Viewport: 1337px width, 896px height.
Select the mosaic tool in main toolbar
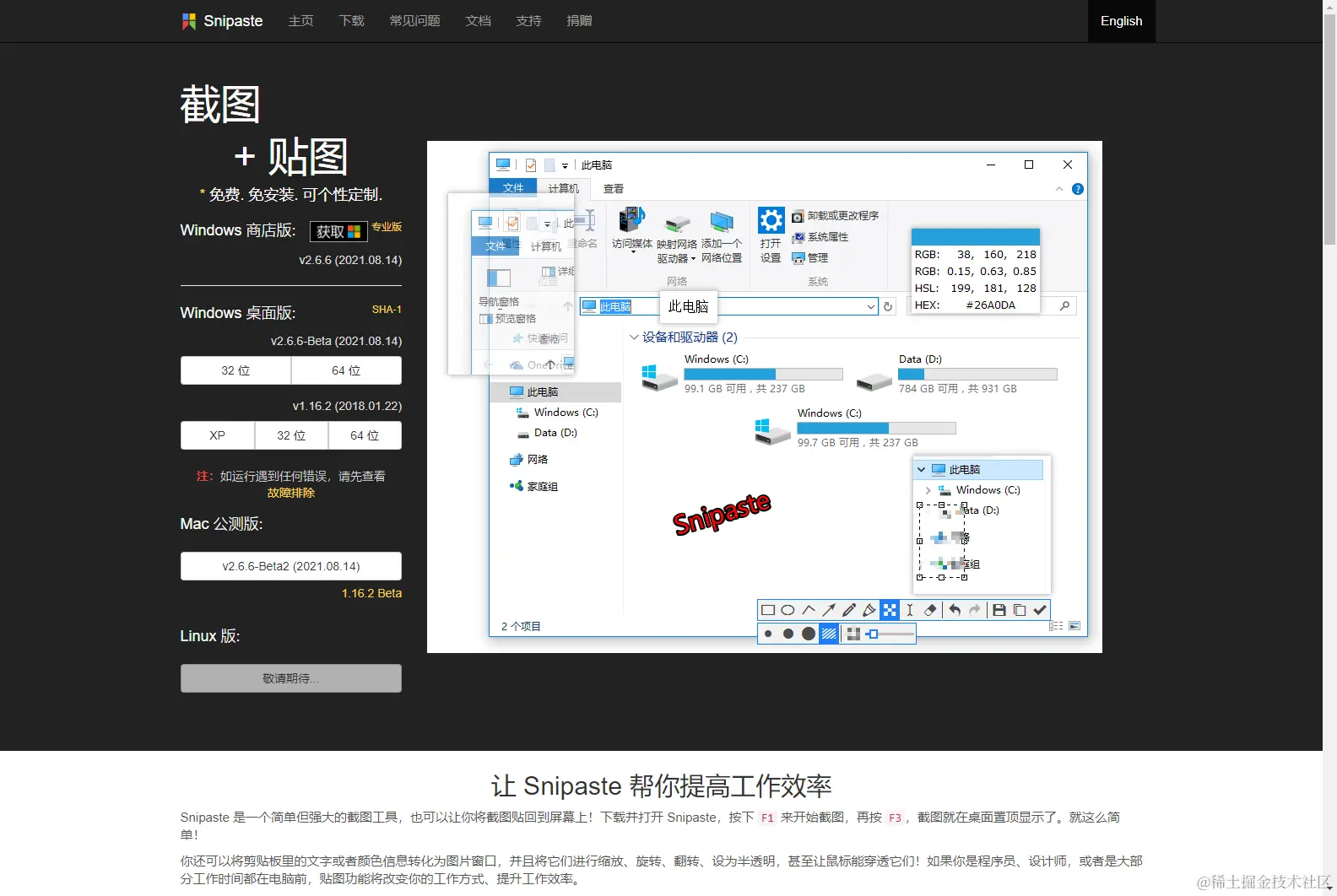(x=890, y=610)
